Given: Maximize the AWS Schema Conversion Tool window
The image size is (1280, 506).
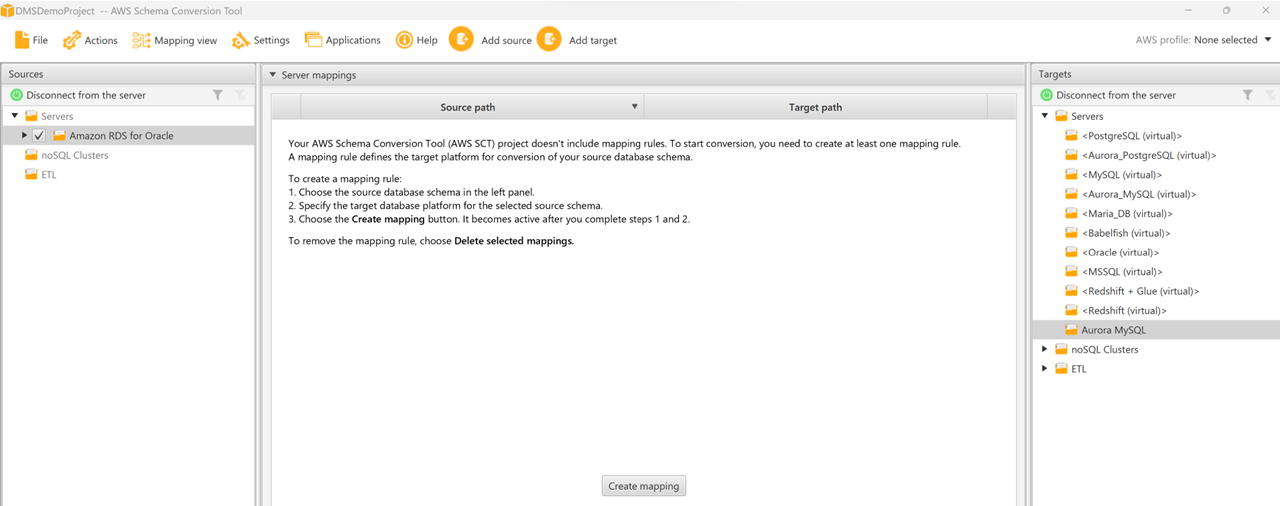Looking at the screenshot, I should pos(1226,10).
